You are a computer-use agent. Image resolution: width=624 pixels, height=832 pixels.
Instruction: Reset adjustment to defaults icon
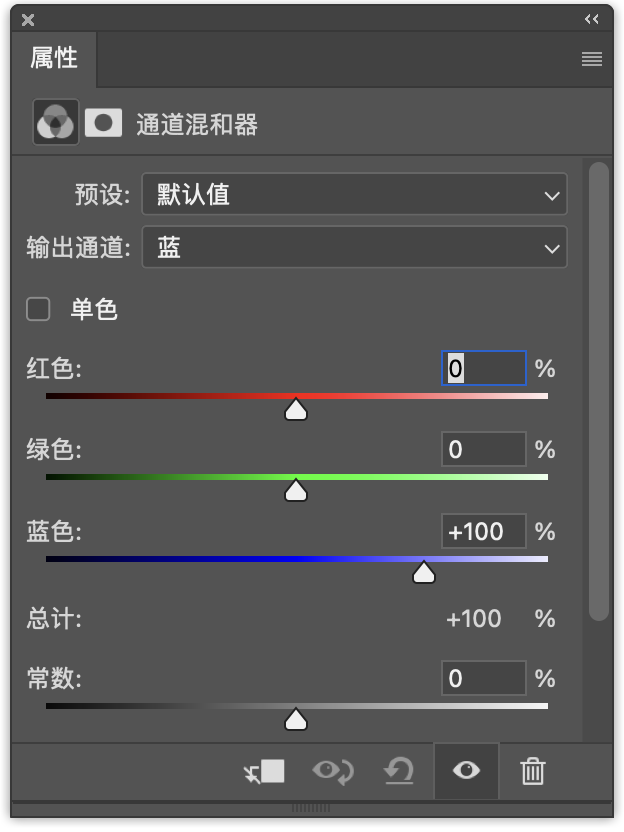point(399,771)
